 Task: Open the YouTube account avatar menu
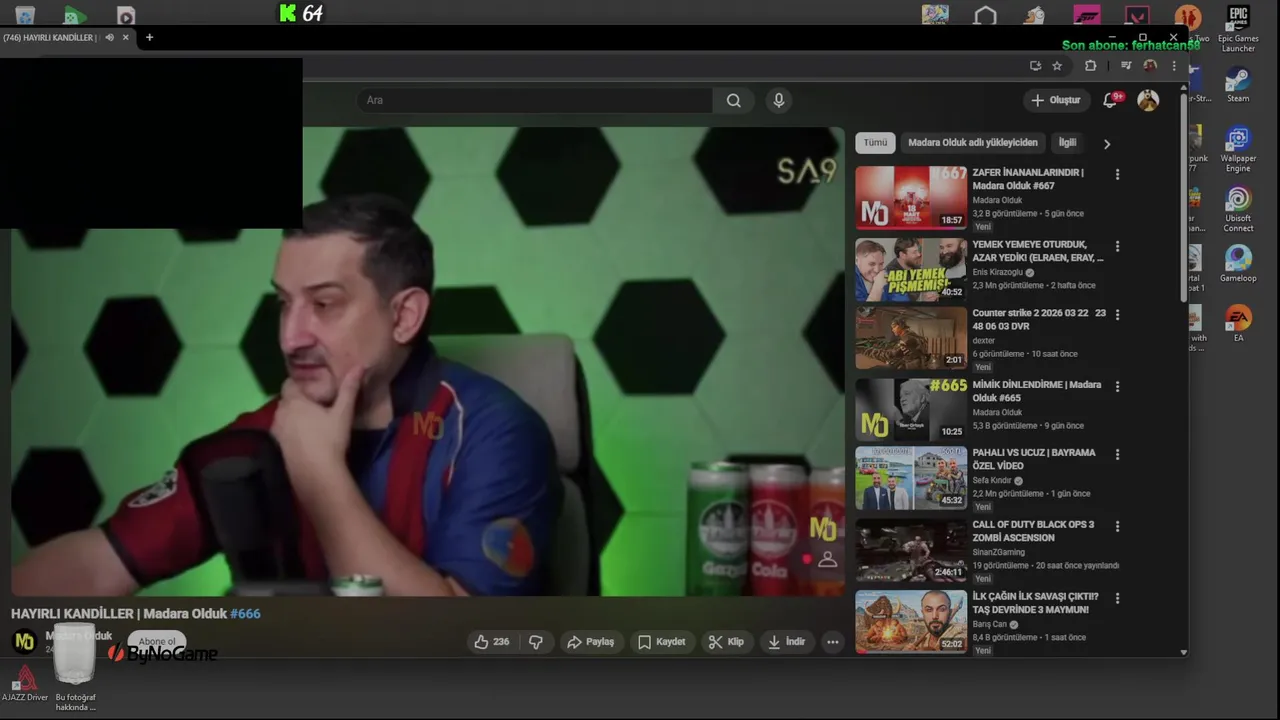click(x=1148, y=100)
